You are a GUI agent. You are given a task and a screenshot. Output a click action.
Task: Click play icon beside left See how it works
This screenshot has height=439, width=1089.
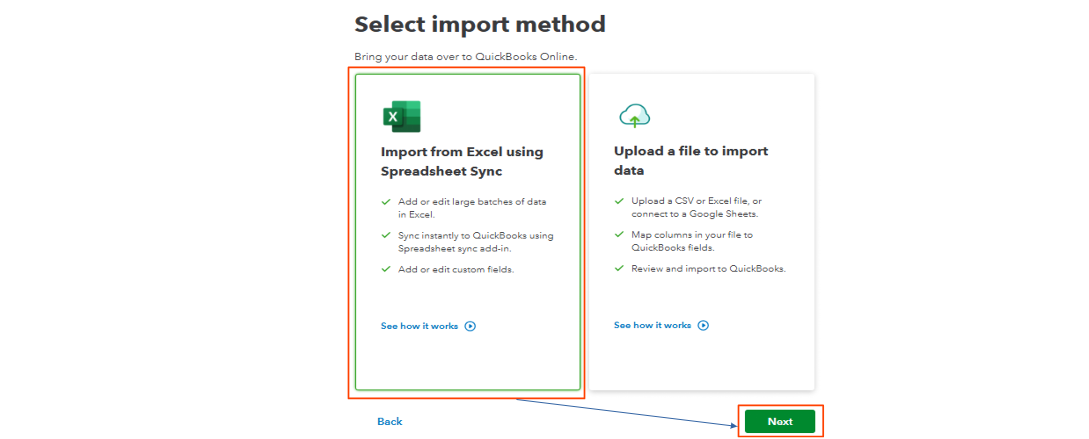coord(470,326)
